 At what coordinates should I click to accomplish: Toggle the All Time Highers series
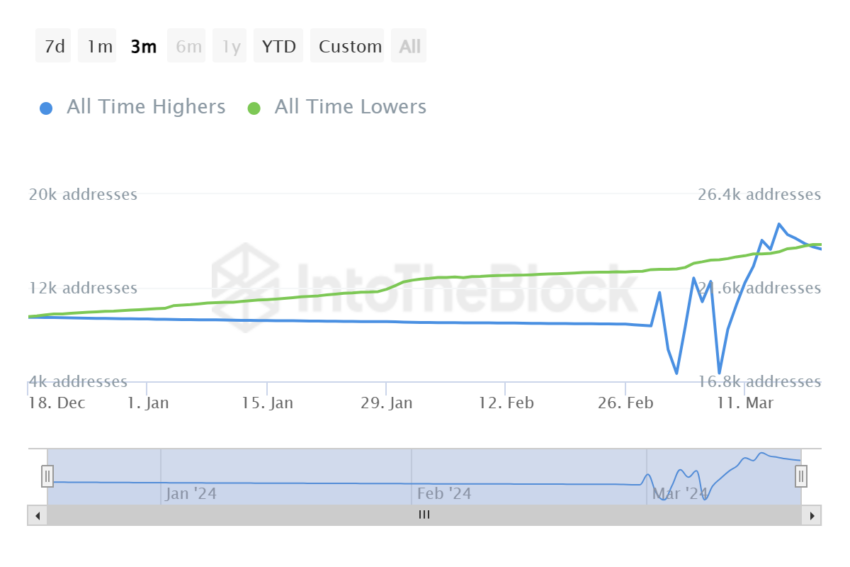pyautogui.click(x=146, y=107)
